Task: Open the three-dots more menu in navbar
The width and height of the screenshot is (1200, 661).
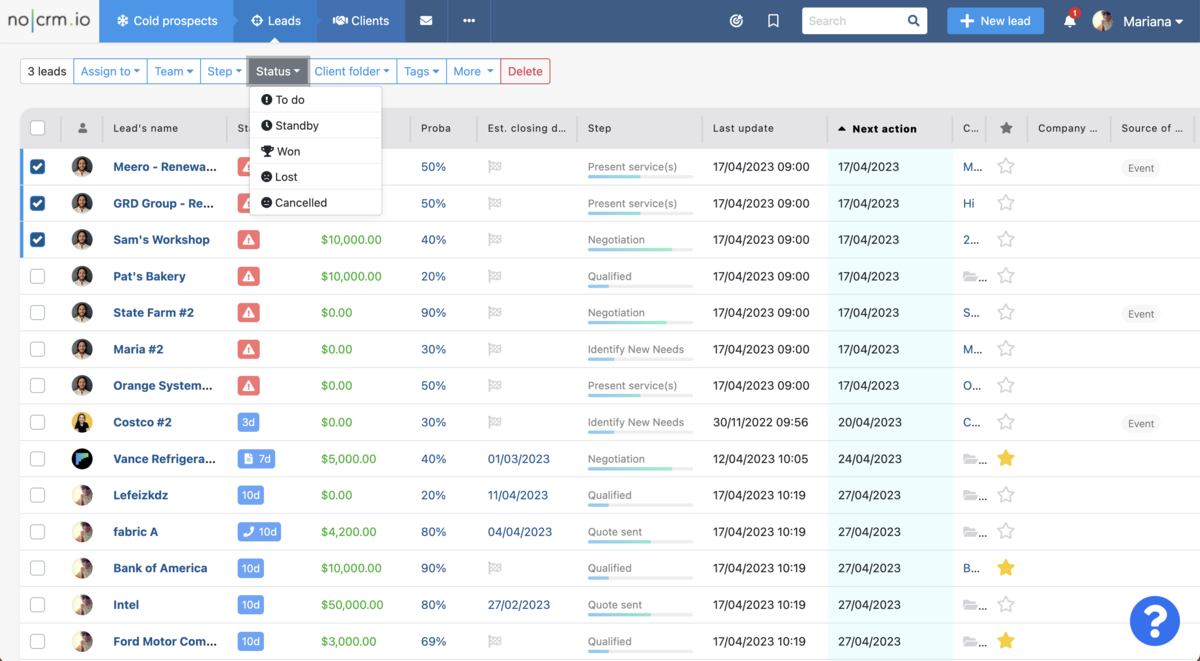Action: 469,21
